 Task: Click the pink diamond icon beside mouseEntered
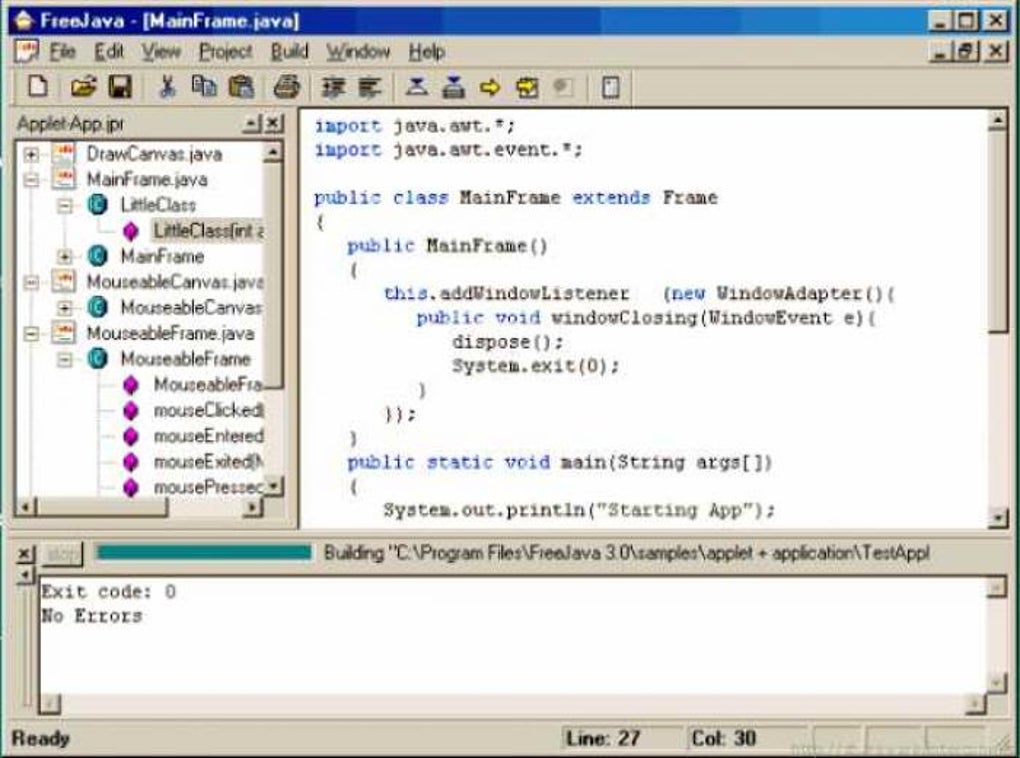[x=131, y=436]
